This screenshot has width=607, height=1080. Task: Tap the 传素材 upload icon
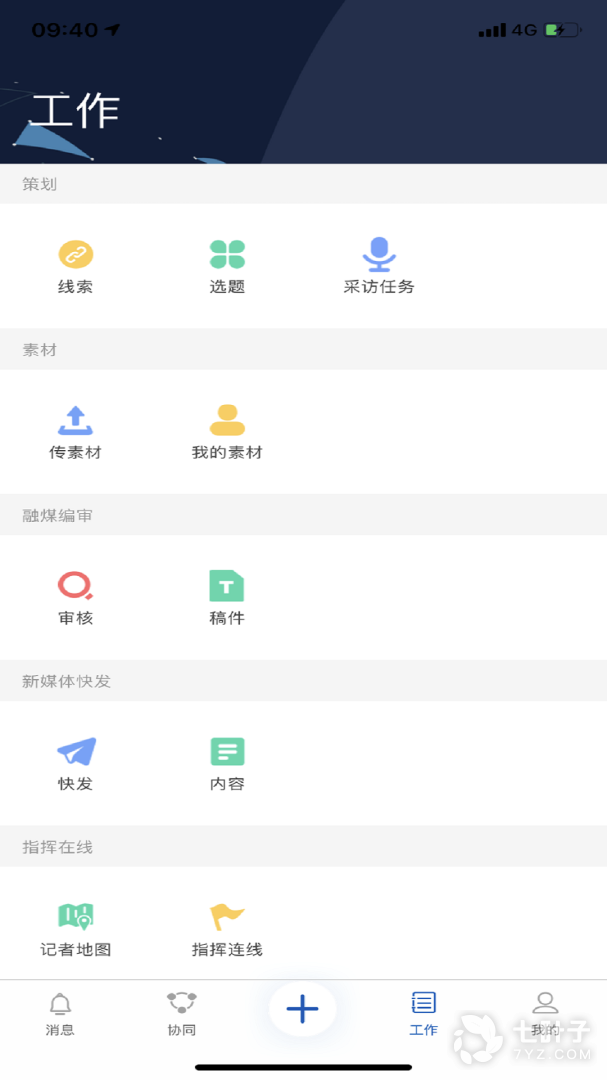[x=75, y=420]
